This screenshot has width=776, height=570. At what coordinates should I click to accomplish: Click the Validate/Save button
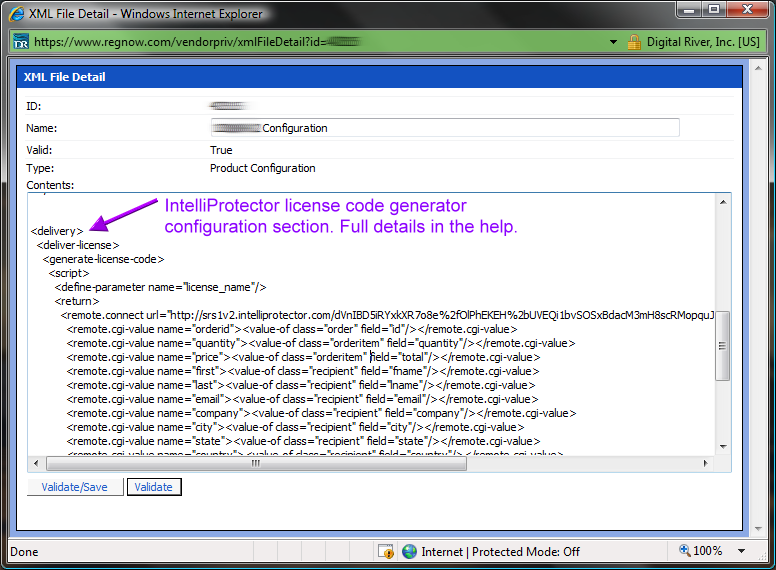(75, 487)
